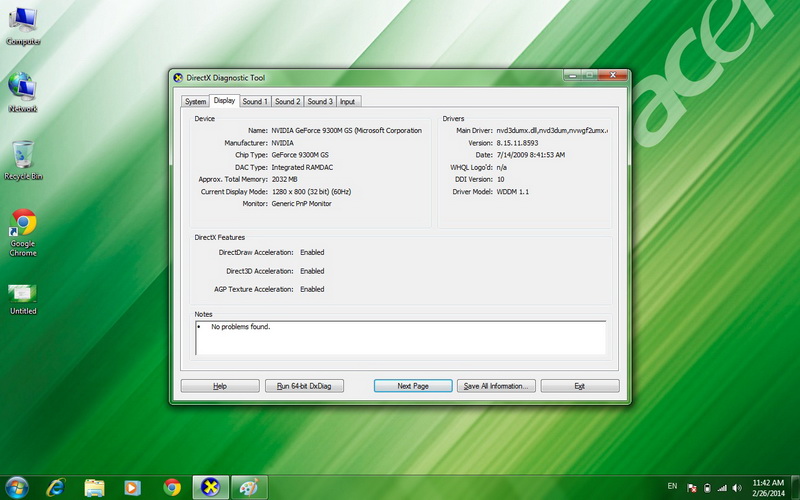
Task: Open the clock showing 11:42 AM
Action: tap(768, 487)
